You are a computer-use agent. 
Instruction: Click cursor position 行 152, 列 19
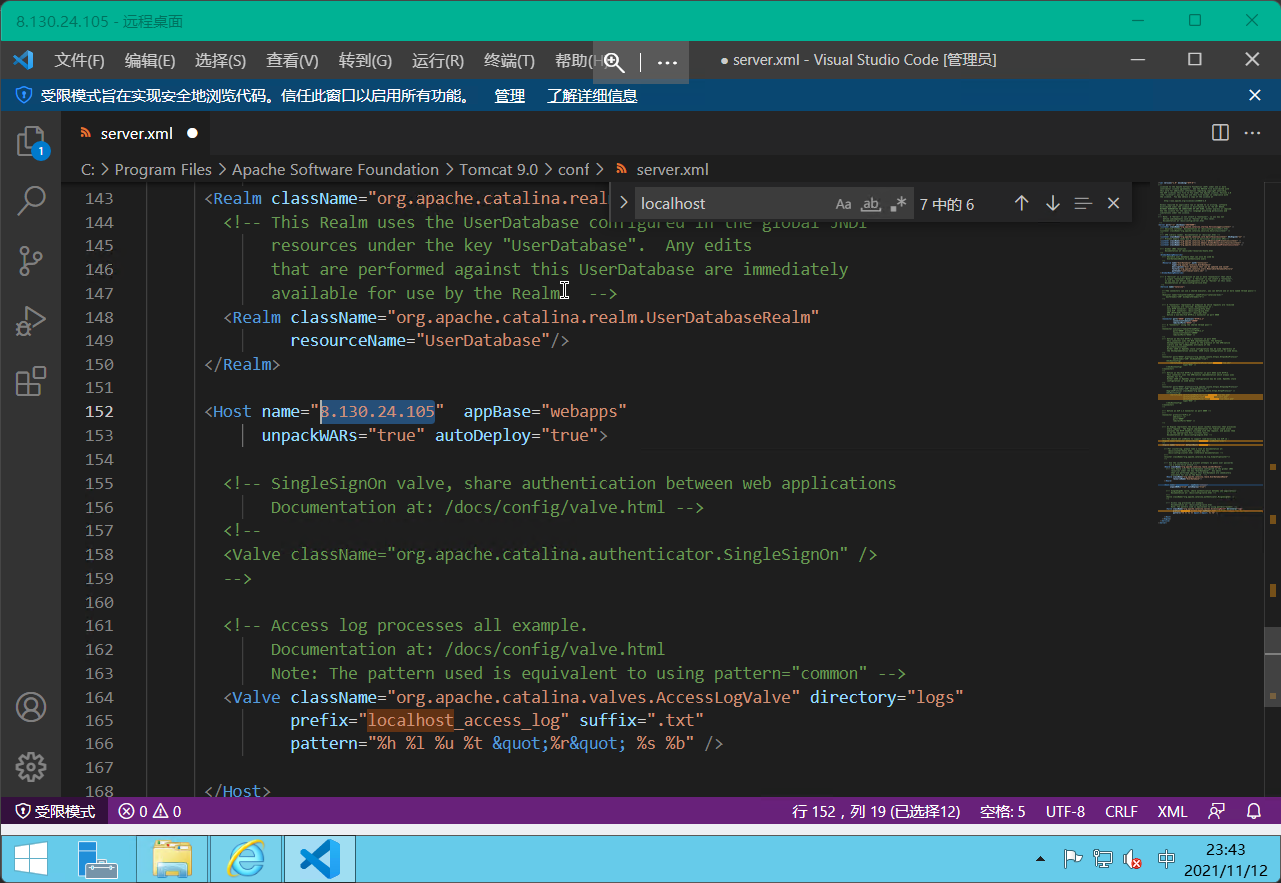pyautogui.click(x=876, y=811)
